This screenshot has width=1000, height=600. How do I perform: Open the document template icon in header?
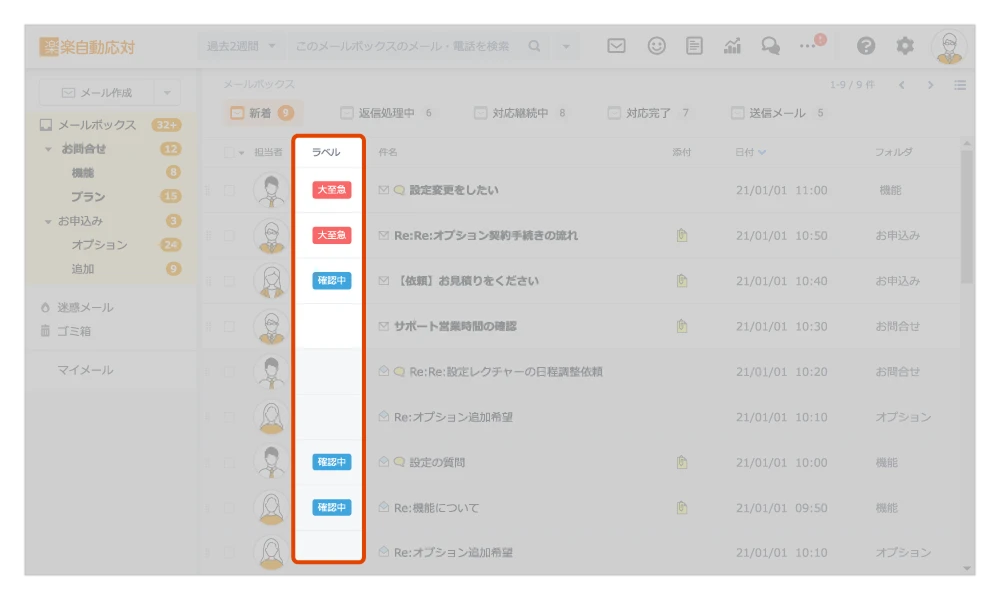[x=694, y=46]
